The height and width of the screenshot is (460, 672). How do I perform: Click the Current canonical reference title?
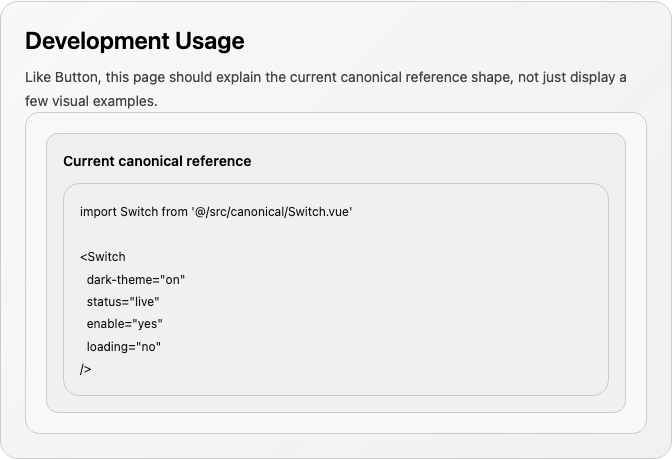click(x=157, y=161)
